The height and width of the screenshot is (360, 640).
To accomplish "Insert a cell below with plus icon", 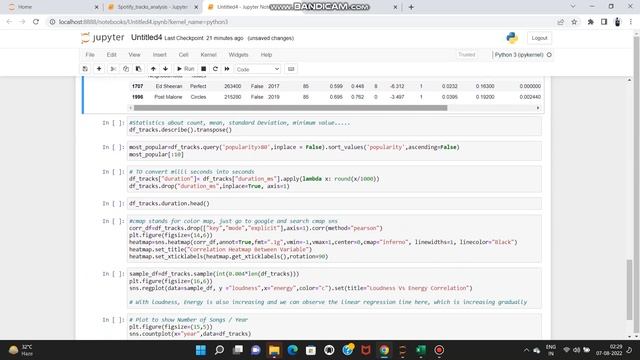I will 99,69.
